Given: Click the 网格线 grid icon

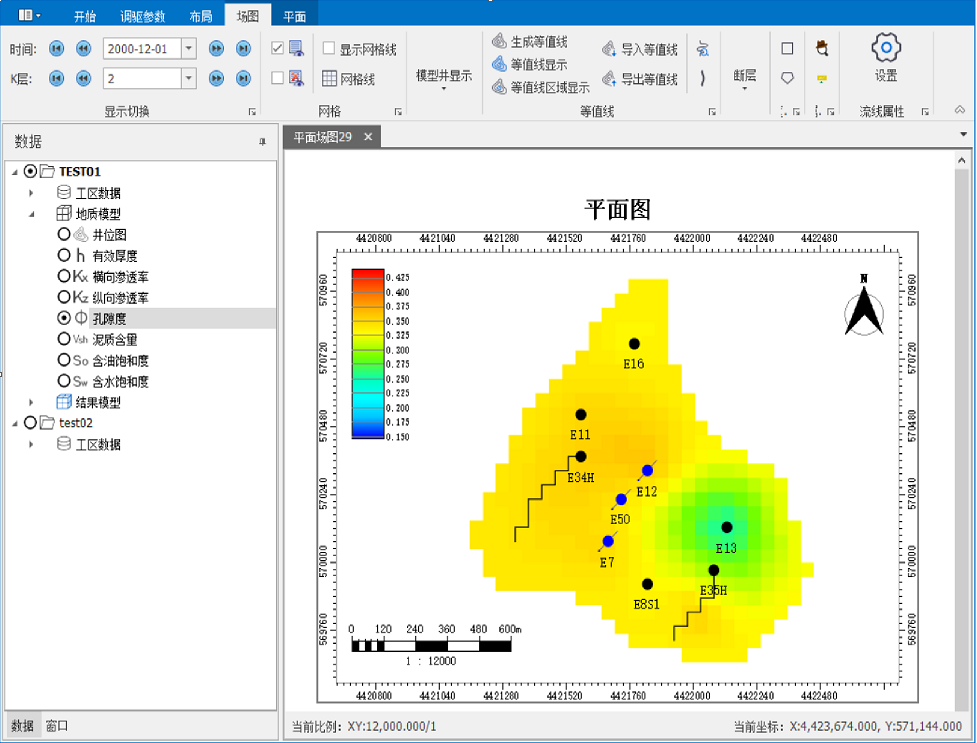Looking at the screenshot, I should point(329,79).
